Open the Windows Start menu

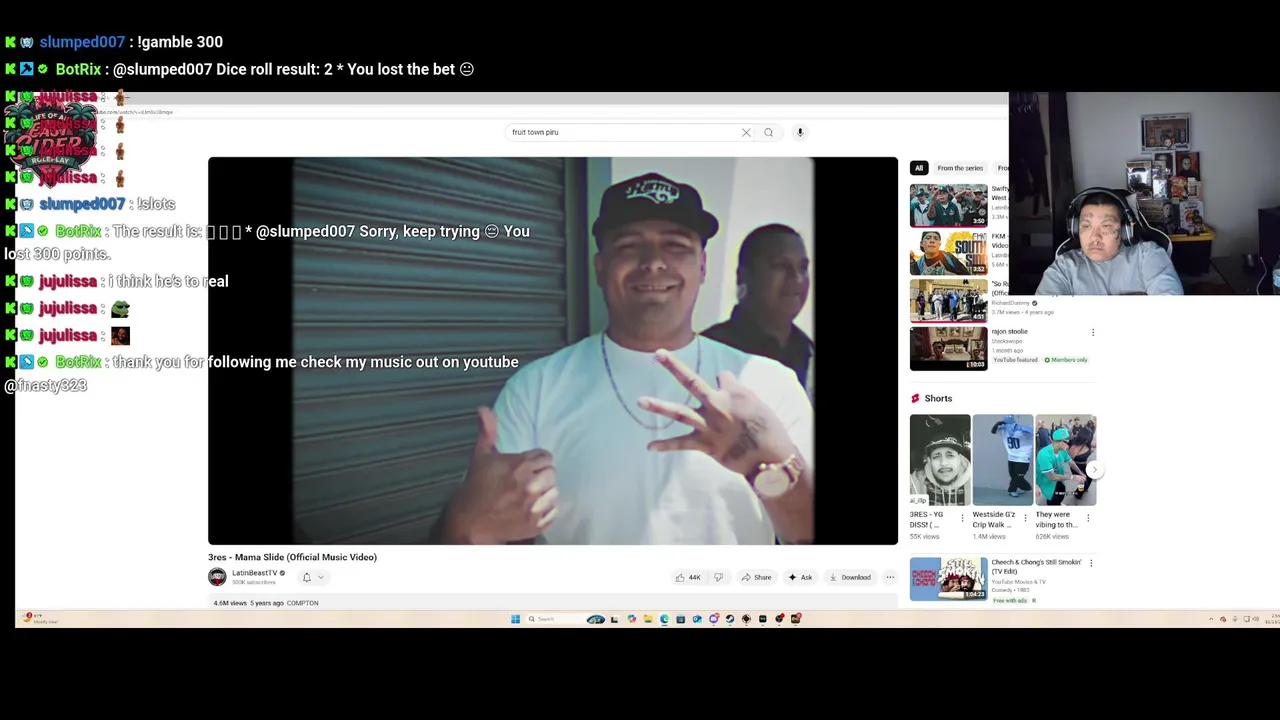click(x=515, y=619)
